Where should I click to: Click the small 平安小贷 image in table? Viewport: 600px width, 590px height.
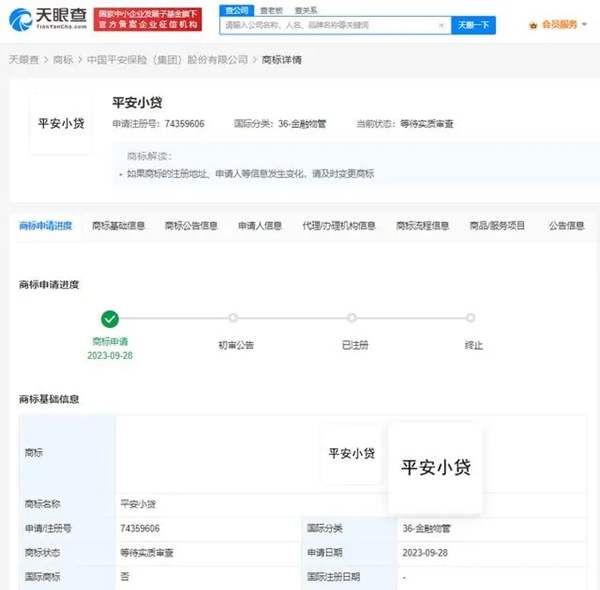352,454
